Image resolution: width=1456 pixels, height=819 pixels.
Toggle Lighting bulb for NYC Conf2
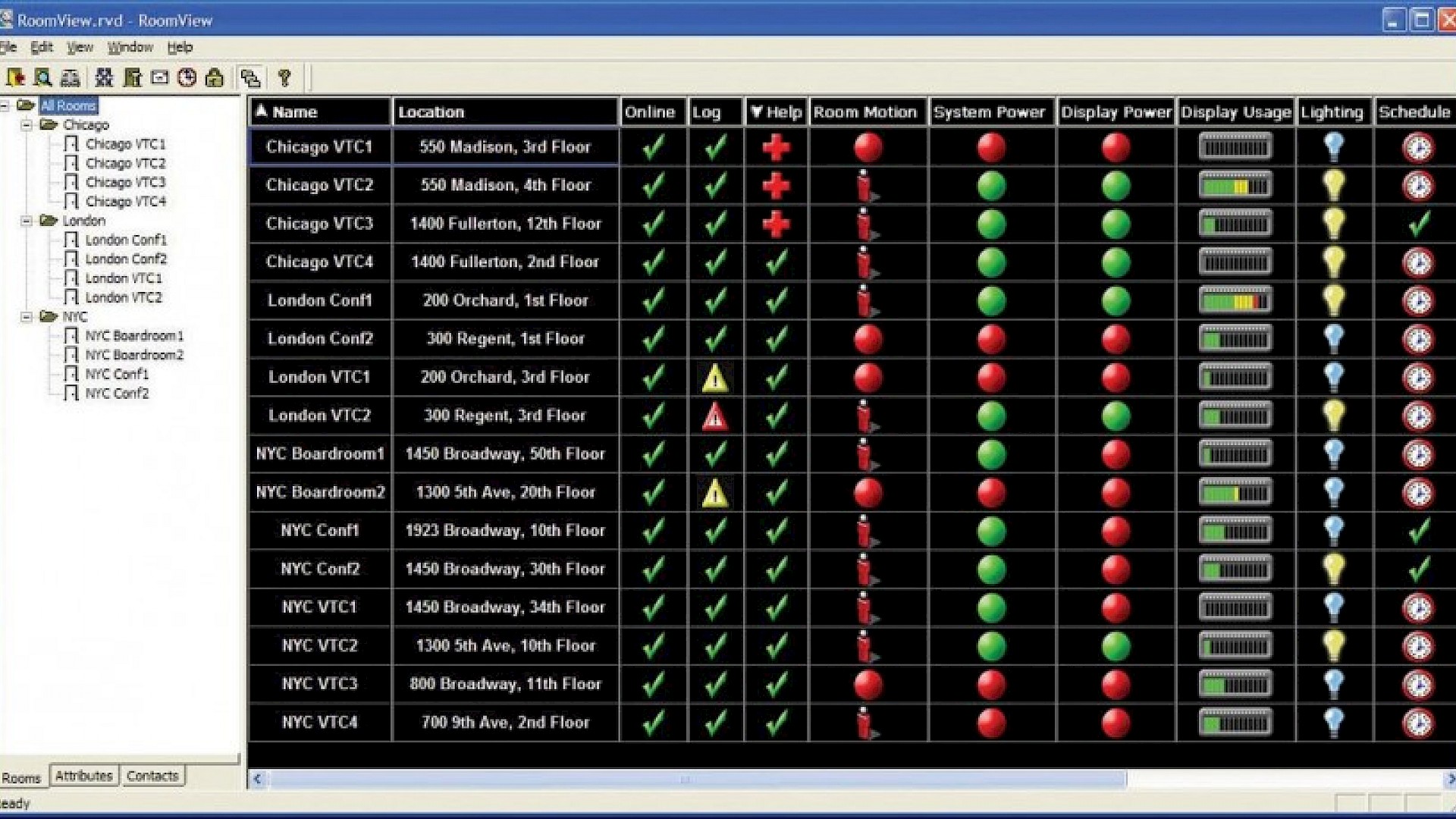[x=1333, y=568]
